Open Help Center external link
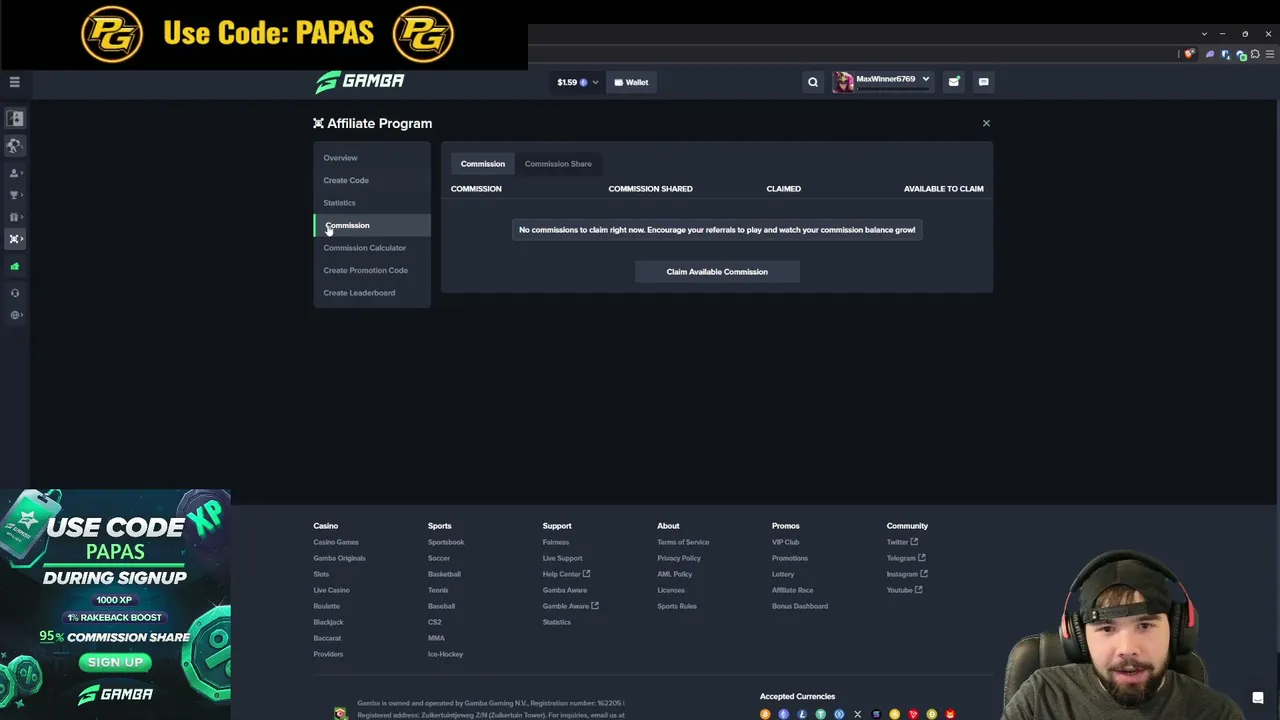The height and width of the screenshot is (720, 1280). [x=566, y=574]
